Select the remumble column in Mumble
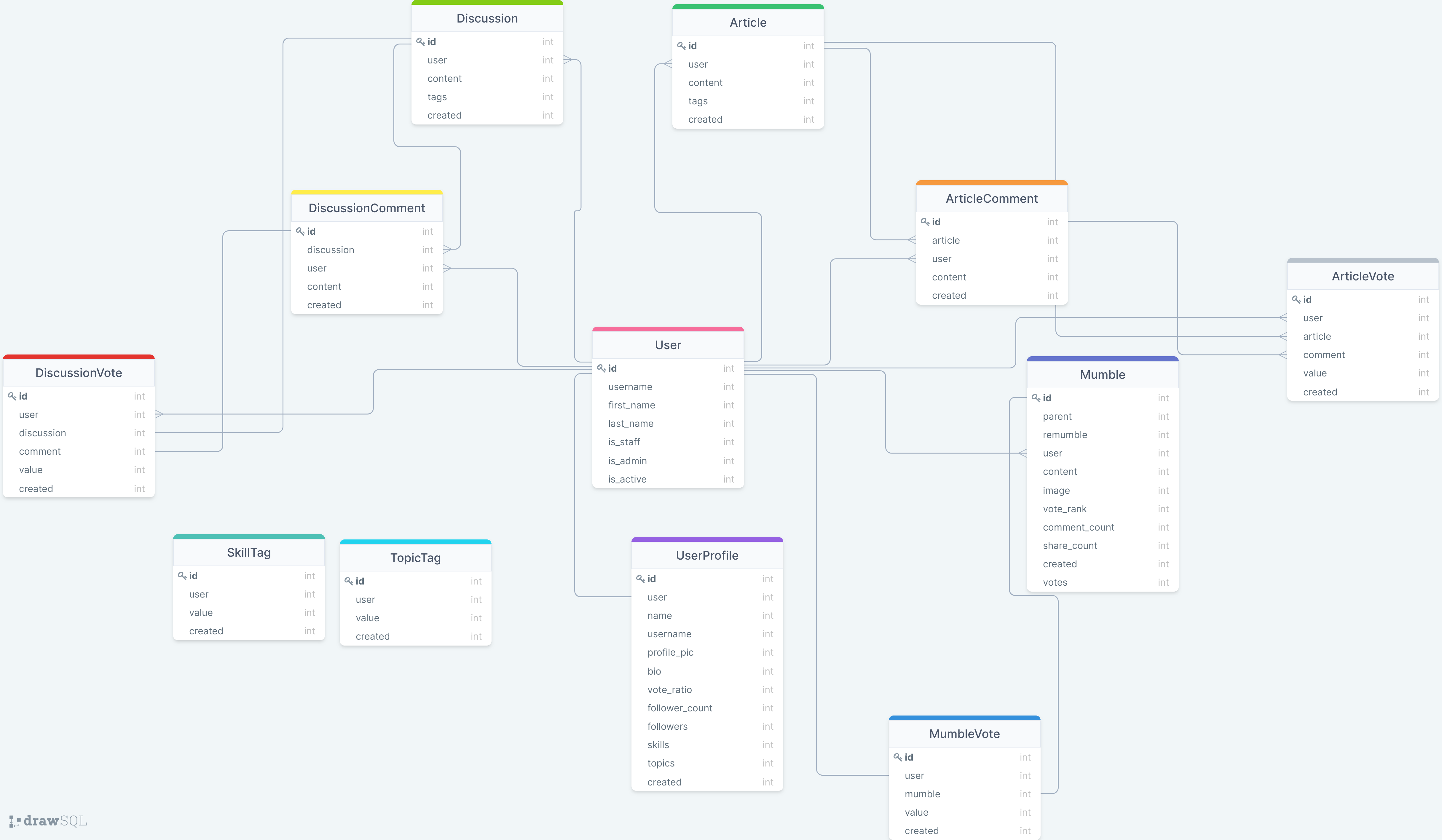Viewport: 1442px width, 840px height. point(1064,435)
